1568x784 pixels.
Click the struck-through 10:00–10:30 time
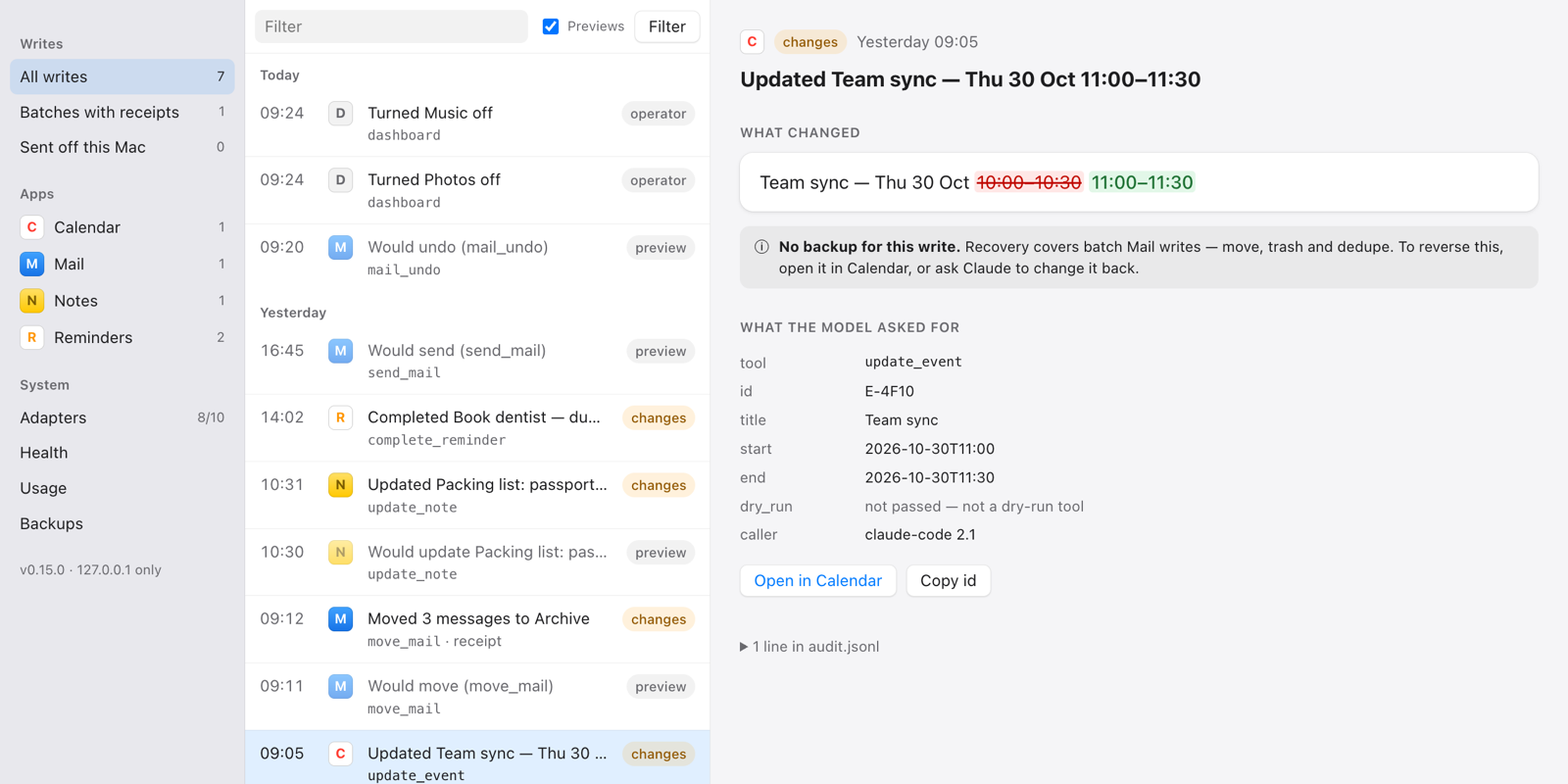tap(1029, 182)
